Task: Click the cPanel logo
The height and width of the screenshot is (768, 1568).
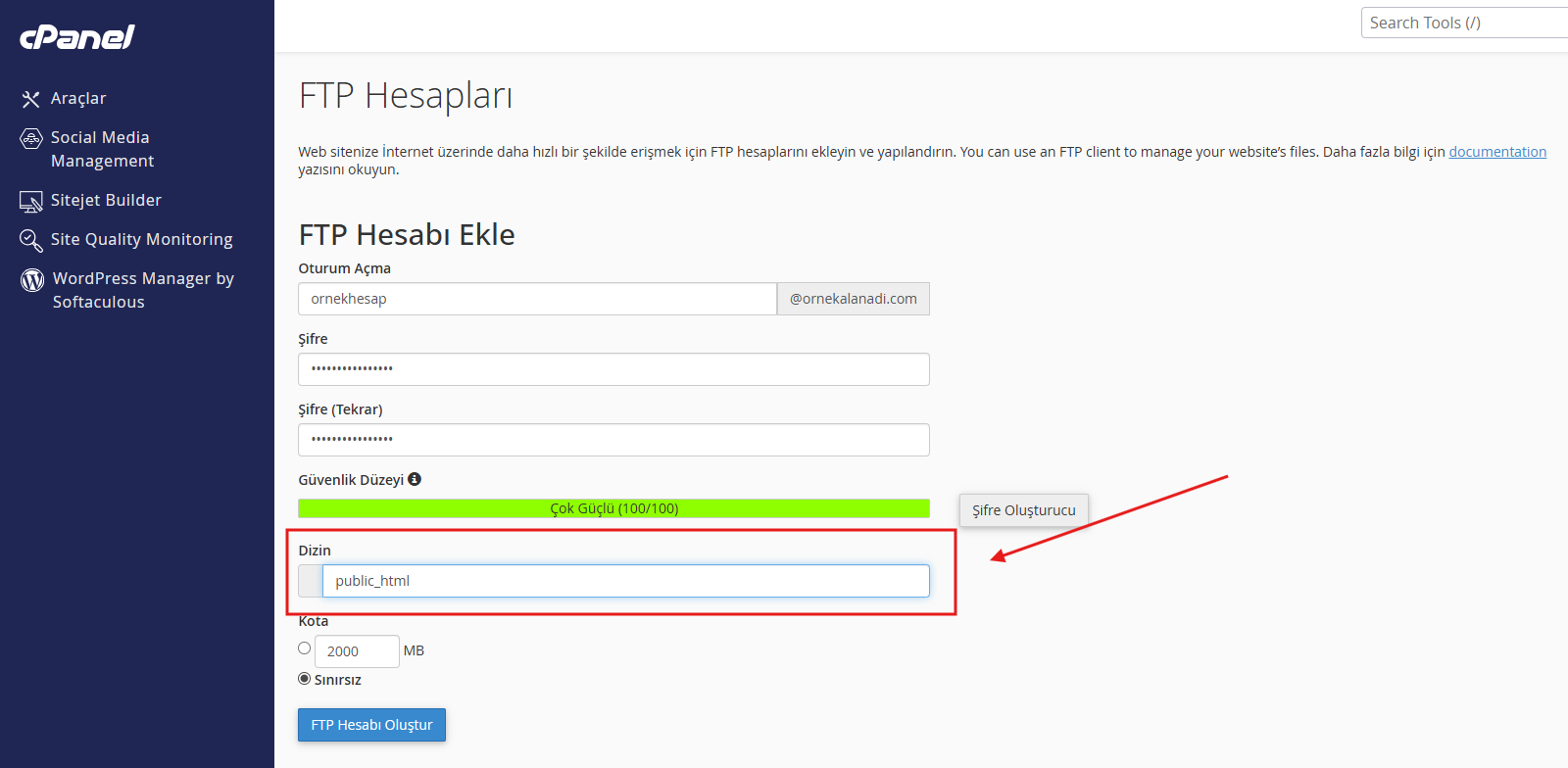Action: [77, 37]
